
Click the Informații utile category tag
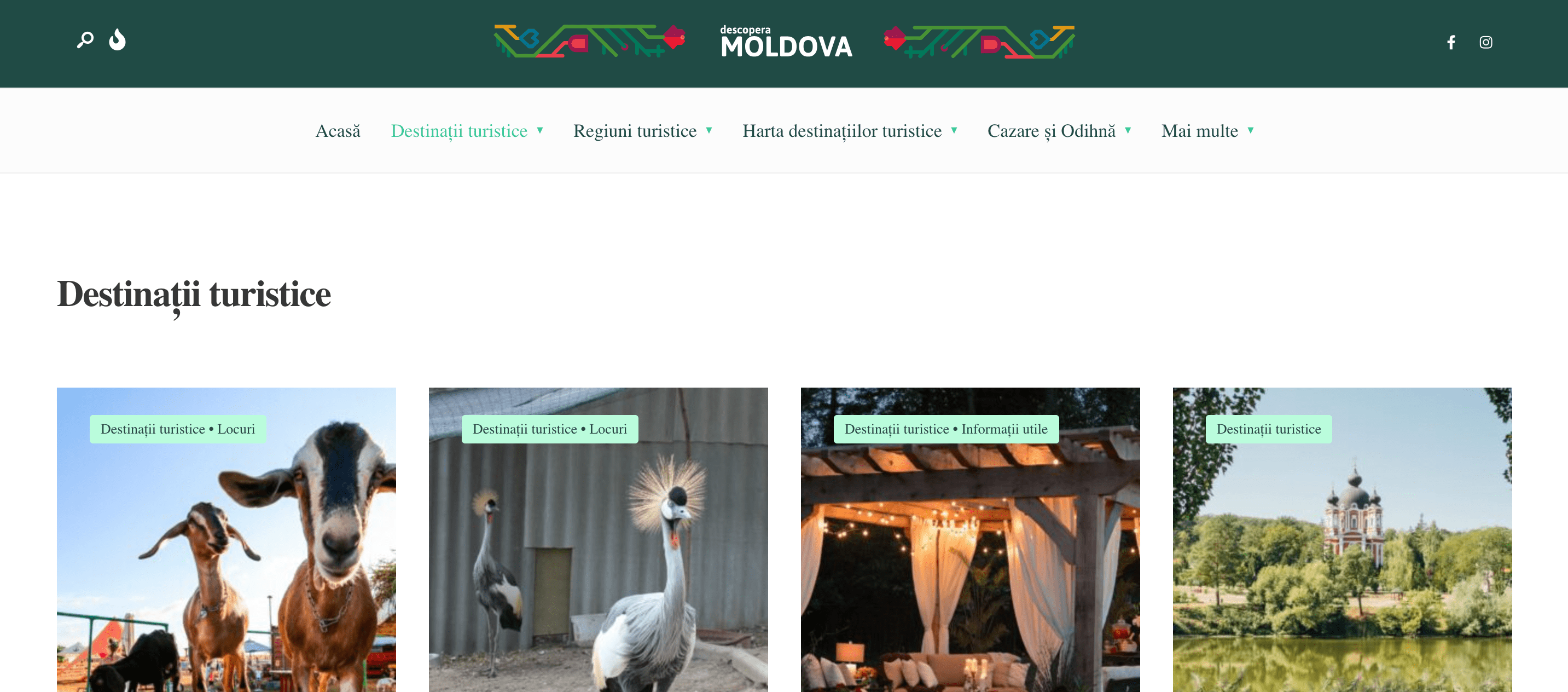(1004, 429)
